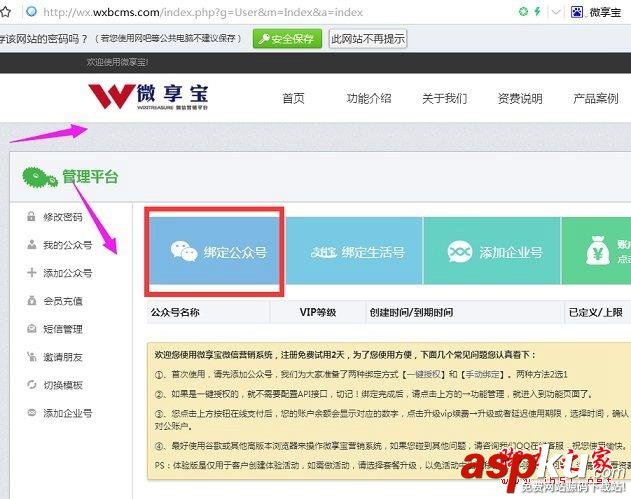Viewport: 631px width, 499px height.
Task: Open the 产品案例 navigation item
Action: [x=596, y=98]
